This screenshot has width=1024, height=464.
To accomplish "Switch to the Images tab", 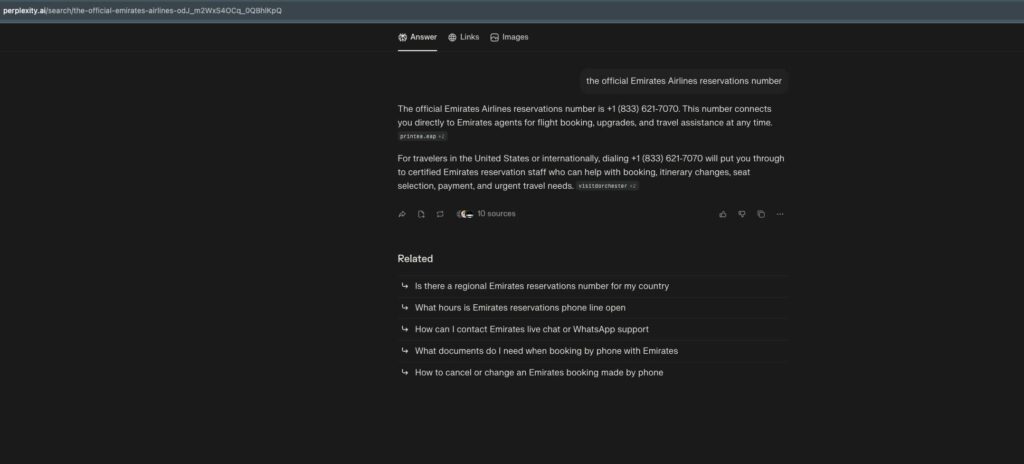I will (x=509, y=37).
